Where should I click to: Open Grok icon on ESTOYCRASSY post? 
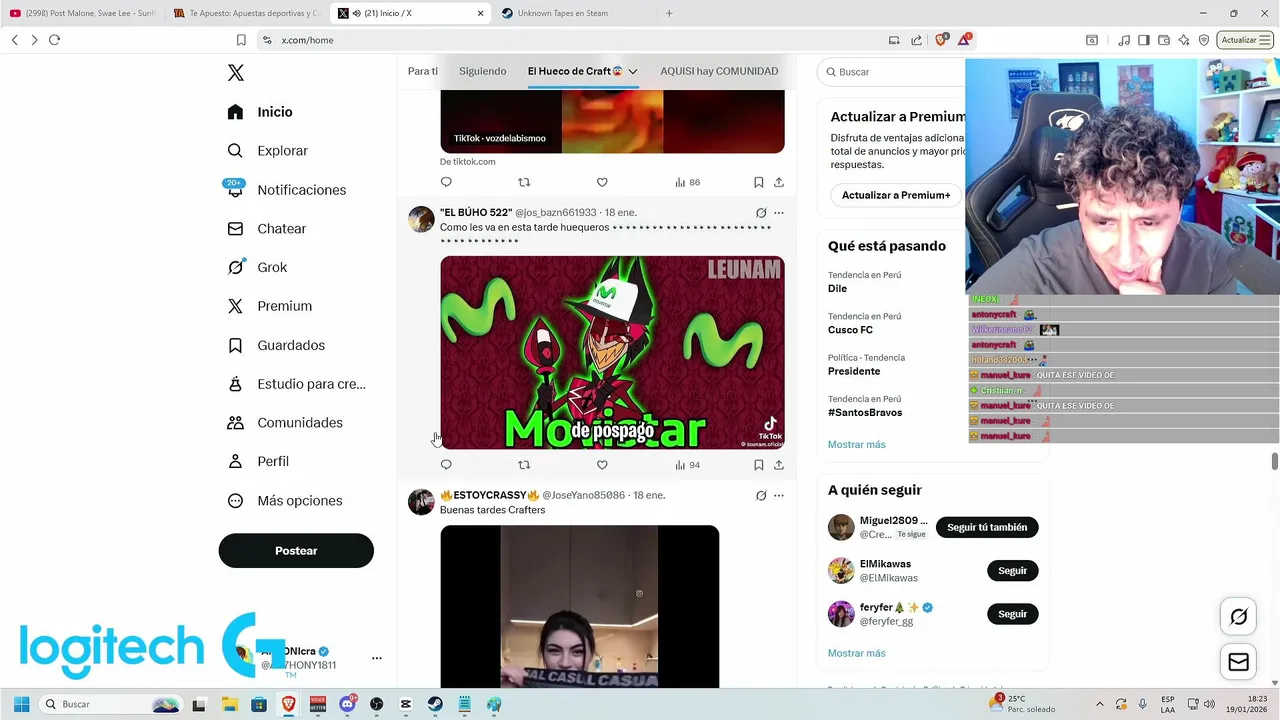[761, 495]
